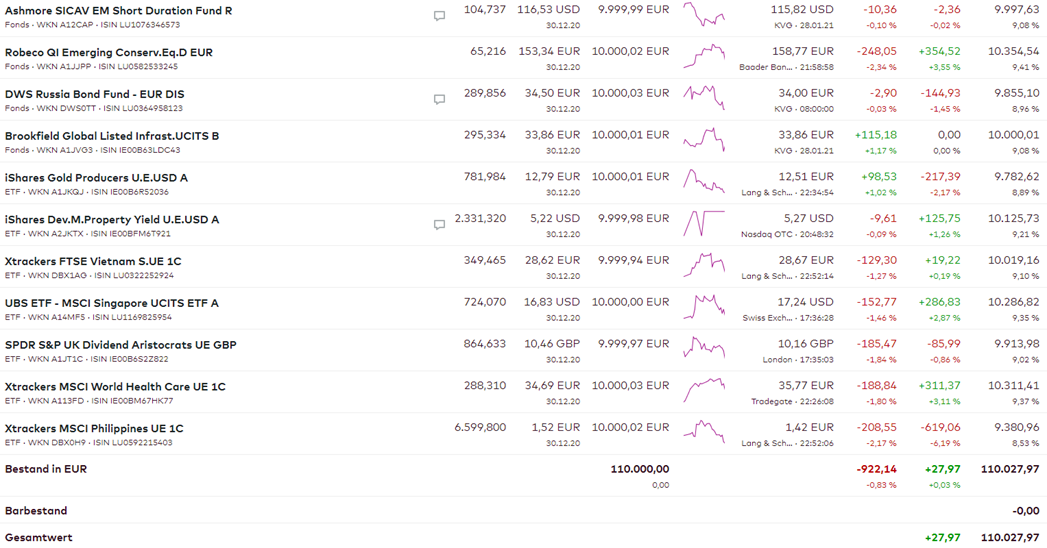
Task: Open the UBS ETF - MSCI Singapore UCITS ETF A name
Action: 111,303
